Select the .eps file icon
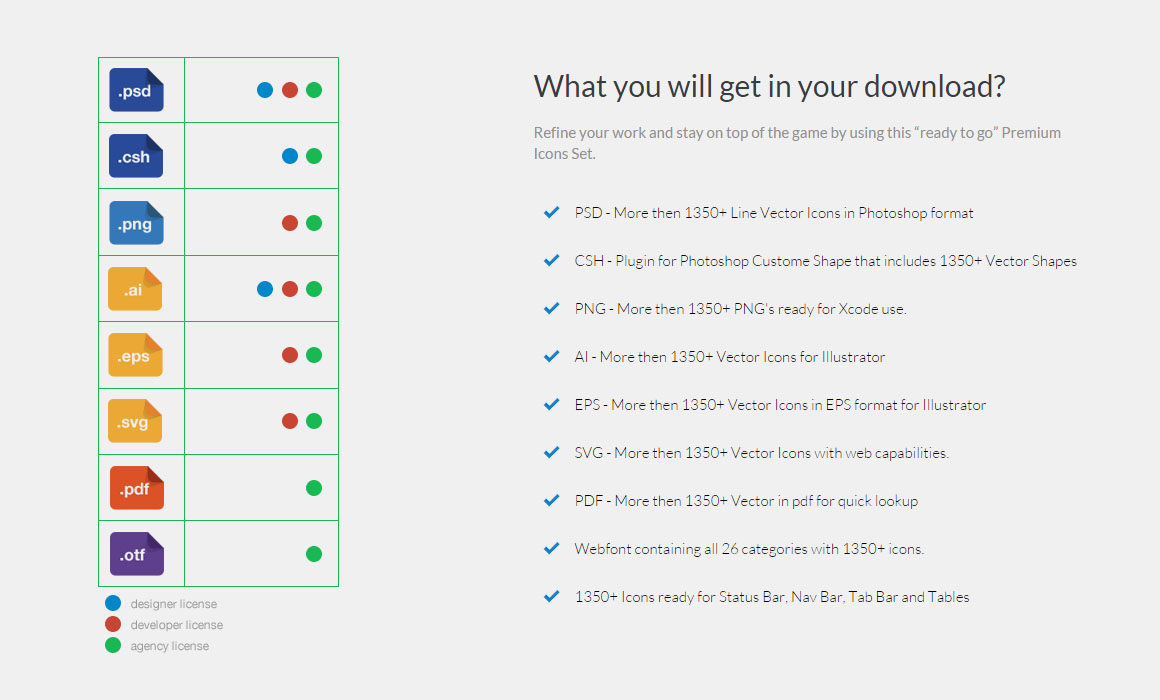 pos(135,355)
